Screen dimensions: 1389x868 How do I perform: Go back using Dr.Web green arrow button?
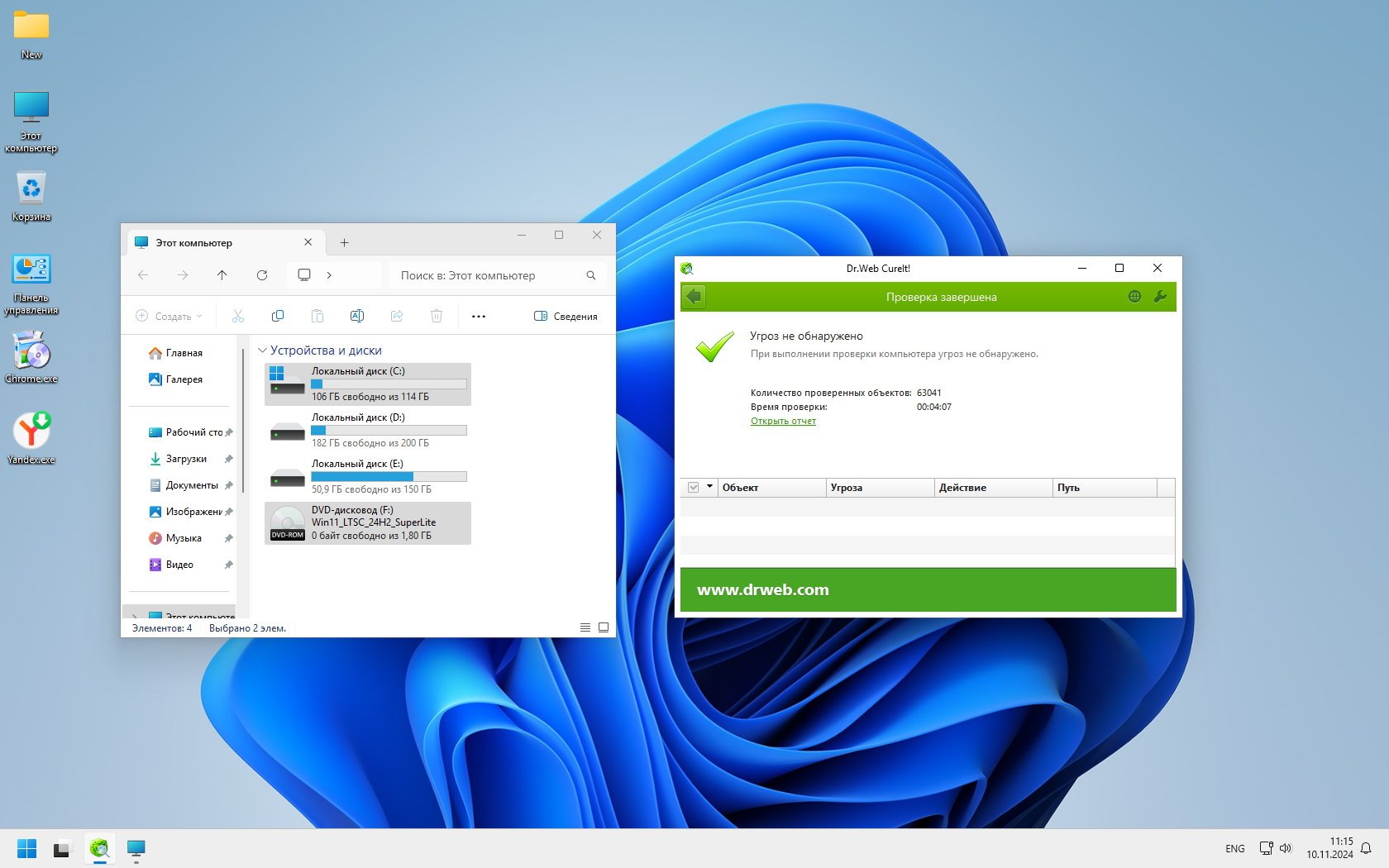point(694,297)
